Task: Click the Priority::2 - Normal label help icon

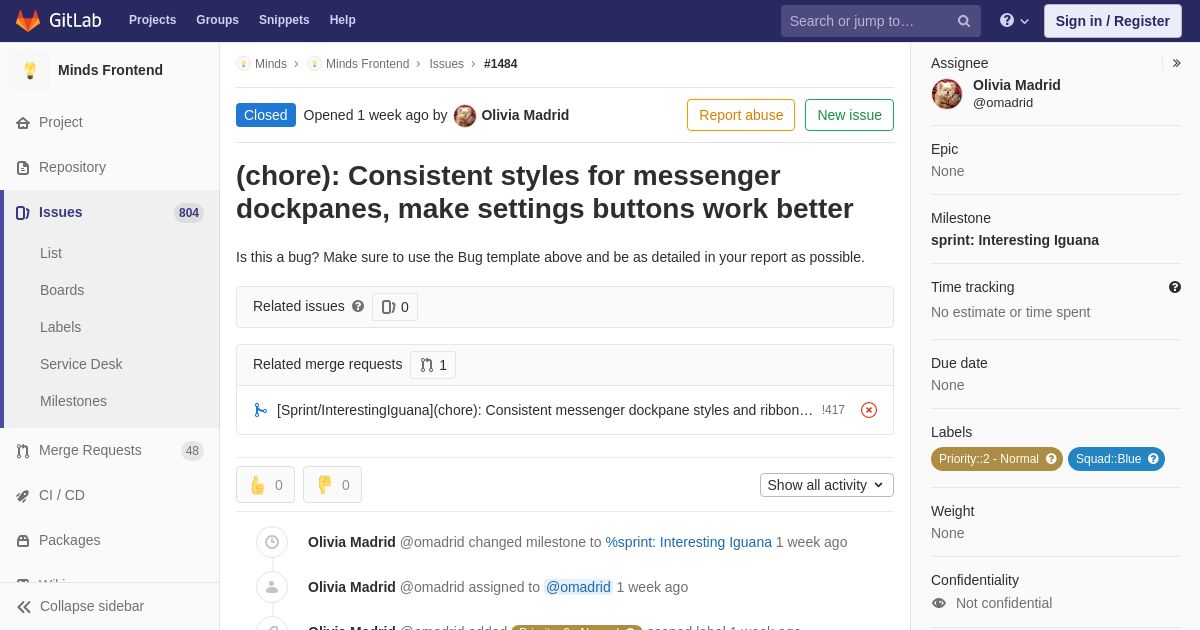Action: pos(1051,459)
